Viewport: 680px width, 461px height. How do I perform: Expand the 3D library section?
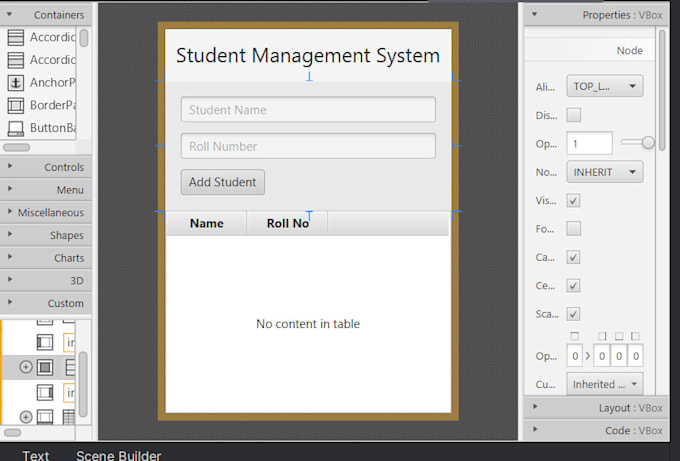click(x=10, y=279)
